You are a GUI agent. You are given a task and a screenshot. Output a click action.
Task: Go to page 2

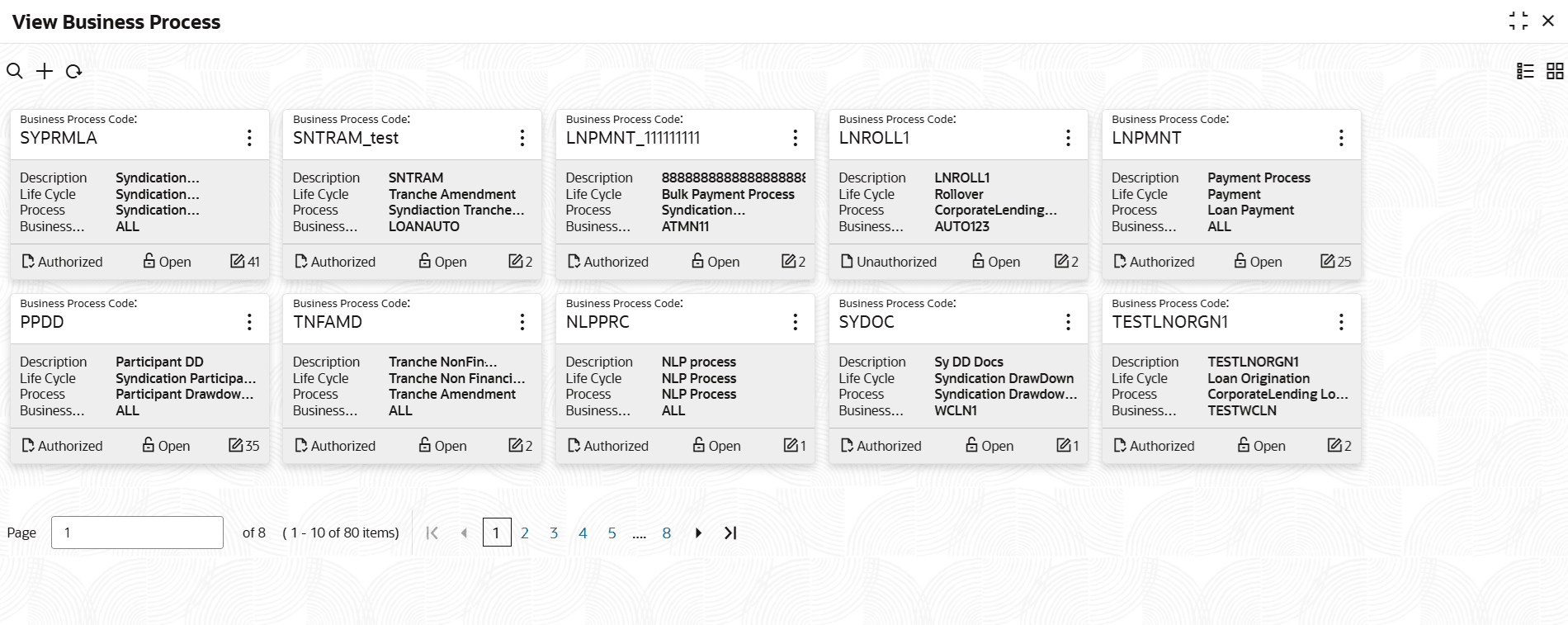[525, 533]
